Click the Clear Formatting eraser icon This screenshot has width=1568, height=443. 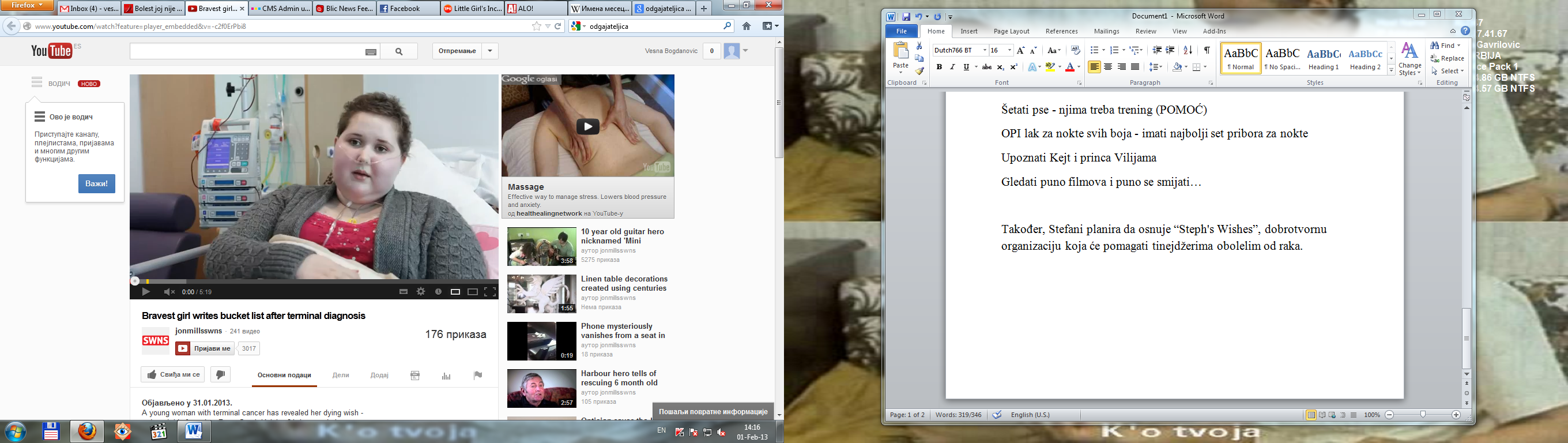[1075, 51]
